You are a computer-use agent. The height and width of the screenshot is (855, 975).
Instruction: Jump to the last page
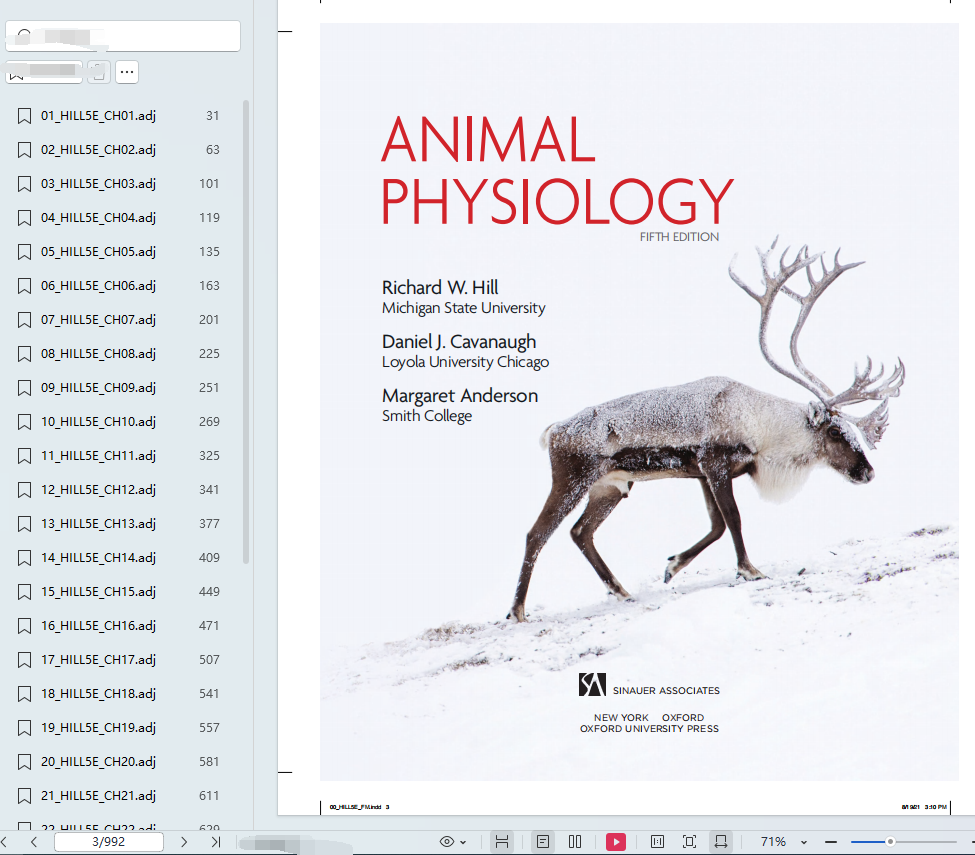(x=216, y=842)
